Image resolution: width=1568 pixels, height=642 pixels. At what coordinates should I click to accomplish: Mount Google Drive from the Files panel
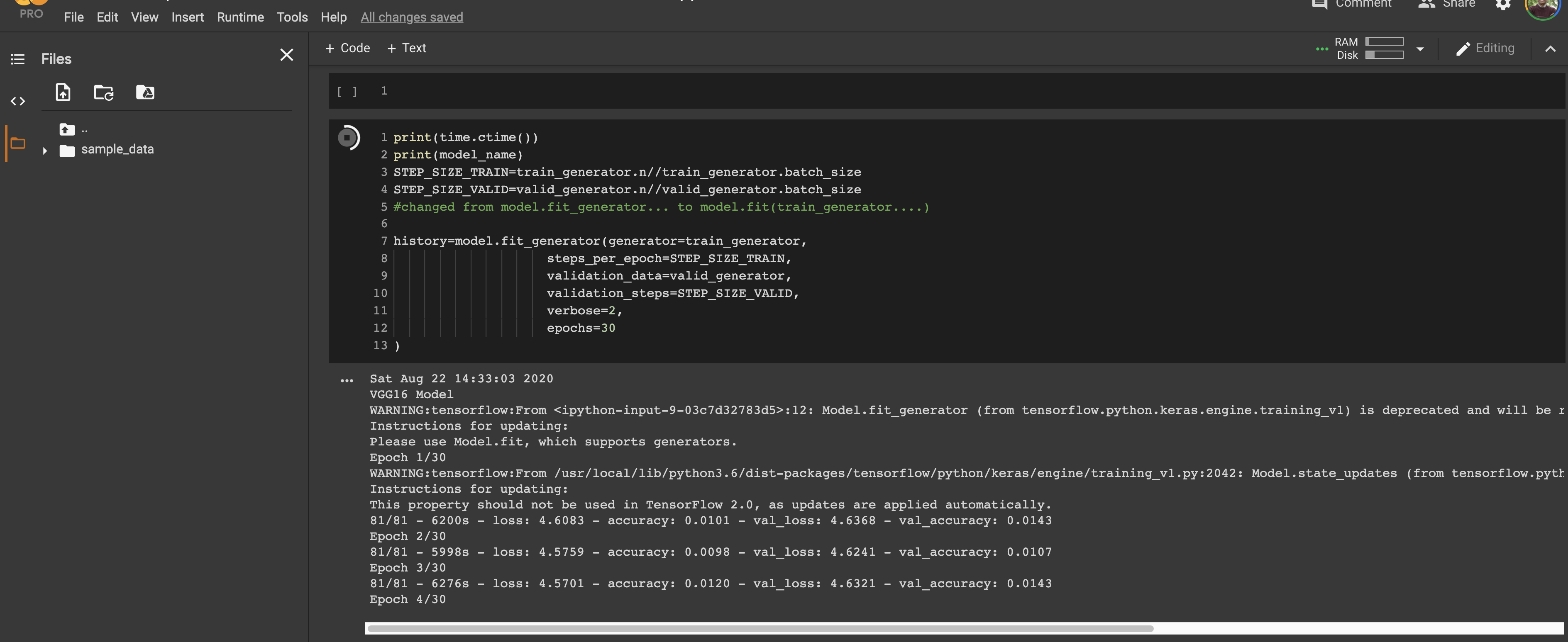tap(145, 92)
